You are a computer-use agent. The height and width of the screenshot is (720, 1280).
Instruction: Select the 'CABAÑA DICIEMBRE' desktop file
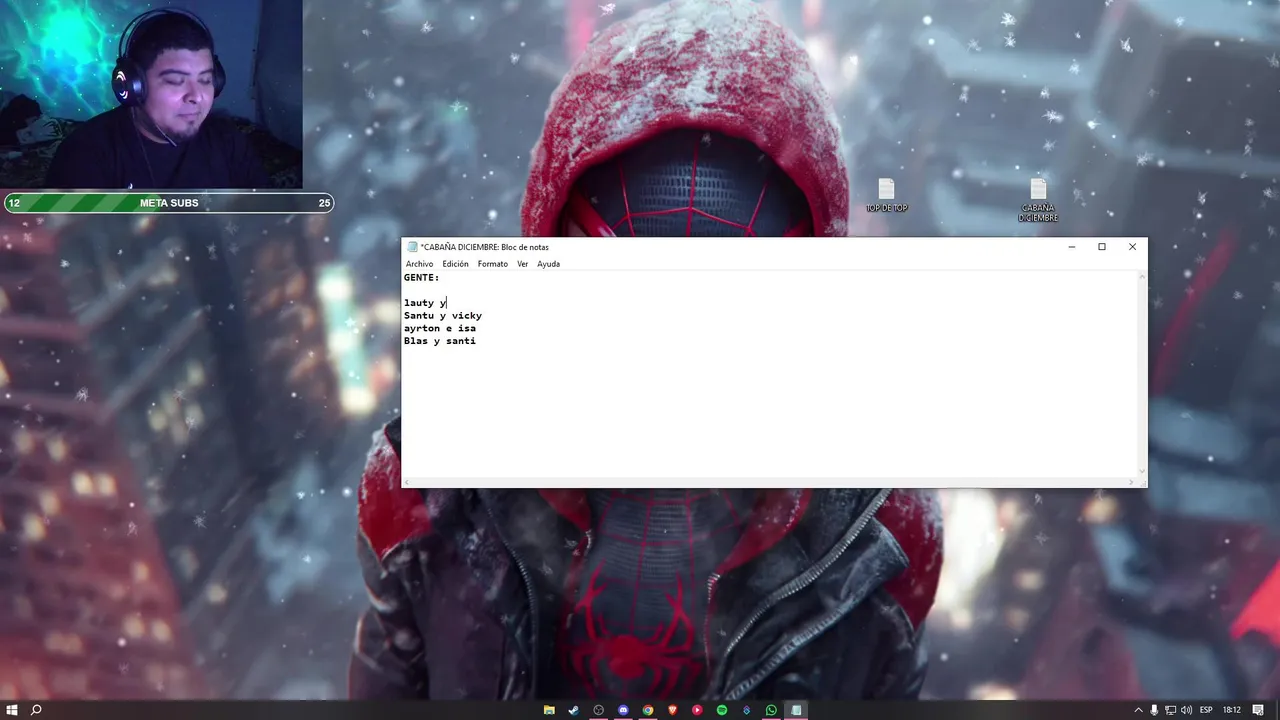point(1038,200)
